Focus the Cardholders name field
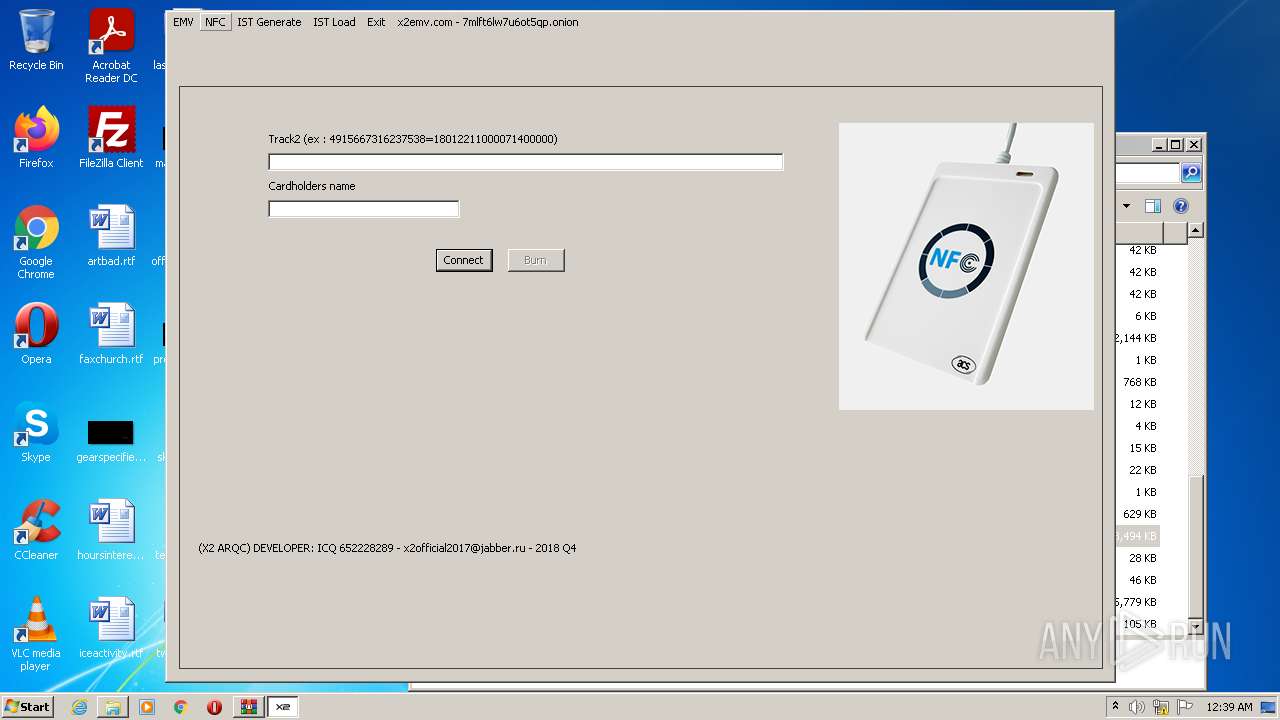 [x=363, y=209]
